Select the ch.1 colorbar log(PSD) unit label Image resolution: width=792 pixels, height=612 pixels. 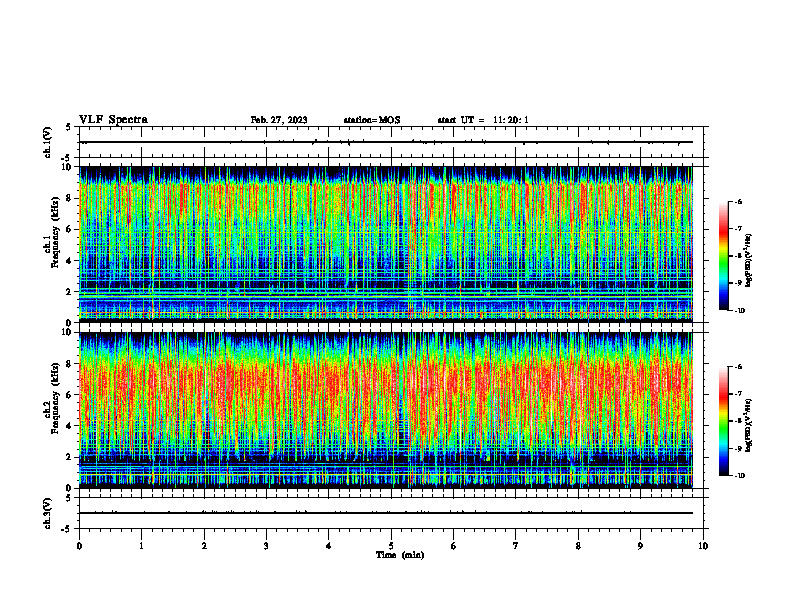coord(749,260)
